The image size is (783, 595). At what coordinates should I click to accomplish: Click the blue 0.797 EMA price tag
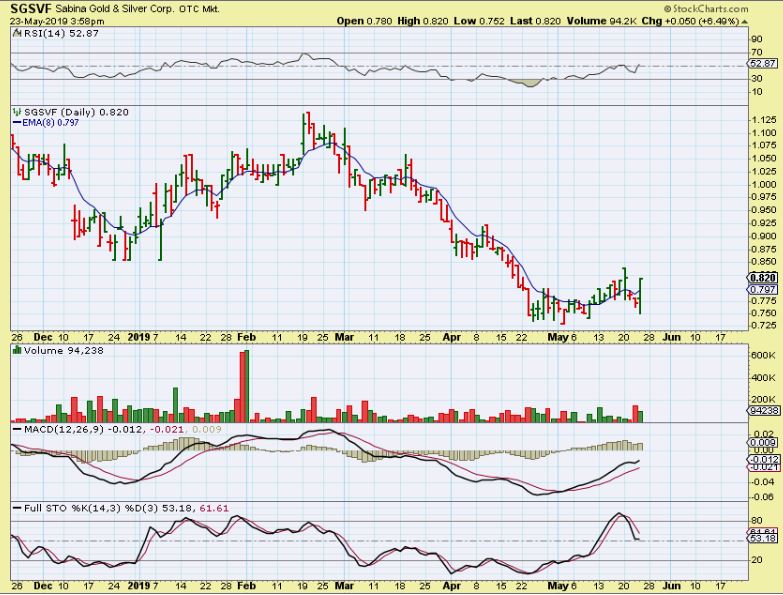762,289
